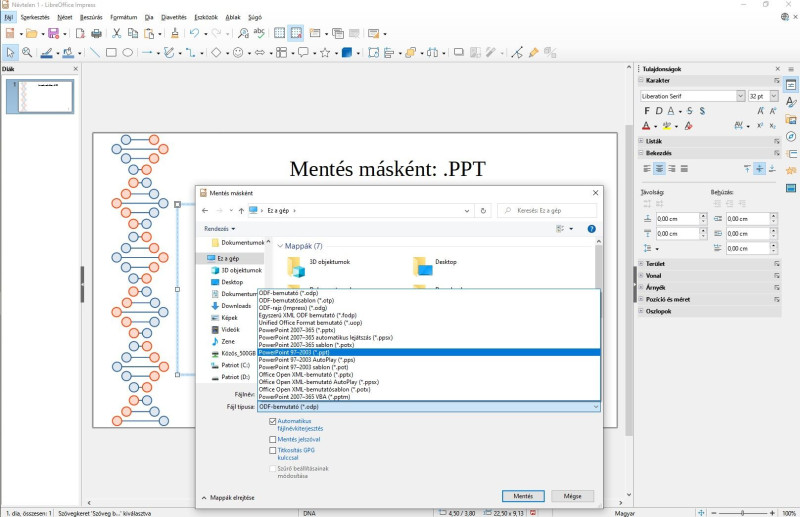Screen dimensions: 800x517
Task: Center align paragraph in Bekezdés panel
Action: point(660,169)
